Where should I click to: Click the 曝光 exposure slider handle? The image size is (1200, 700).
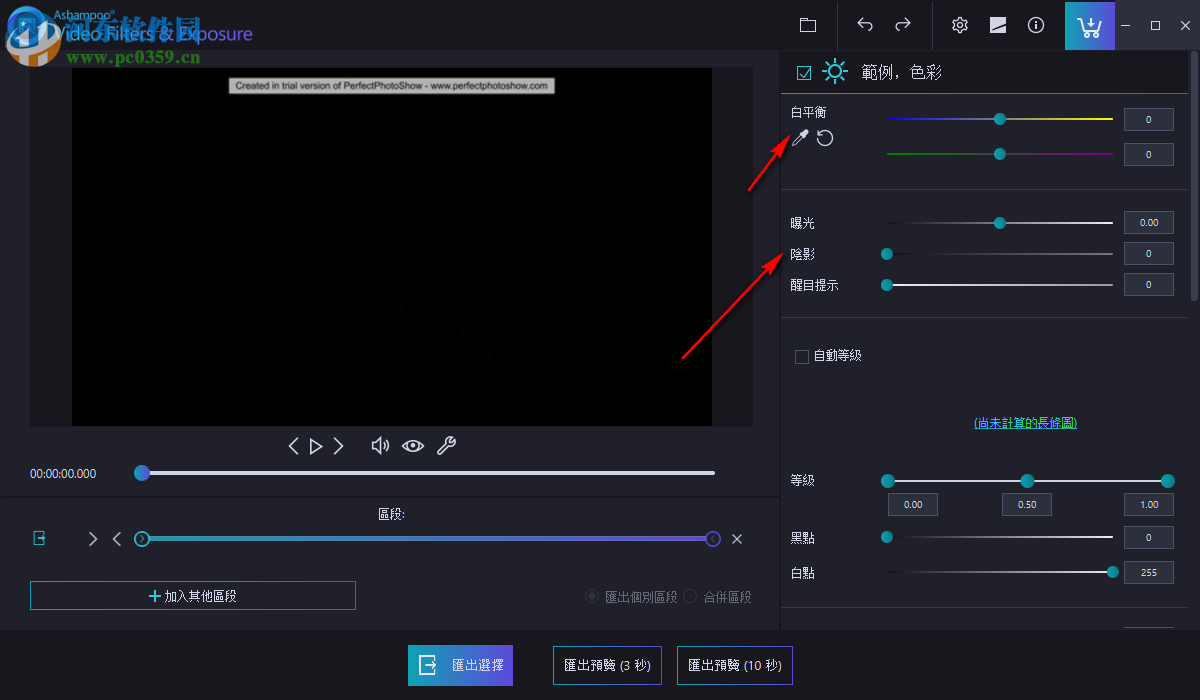998,222
